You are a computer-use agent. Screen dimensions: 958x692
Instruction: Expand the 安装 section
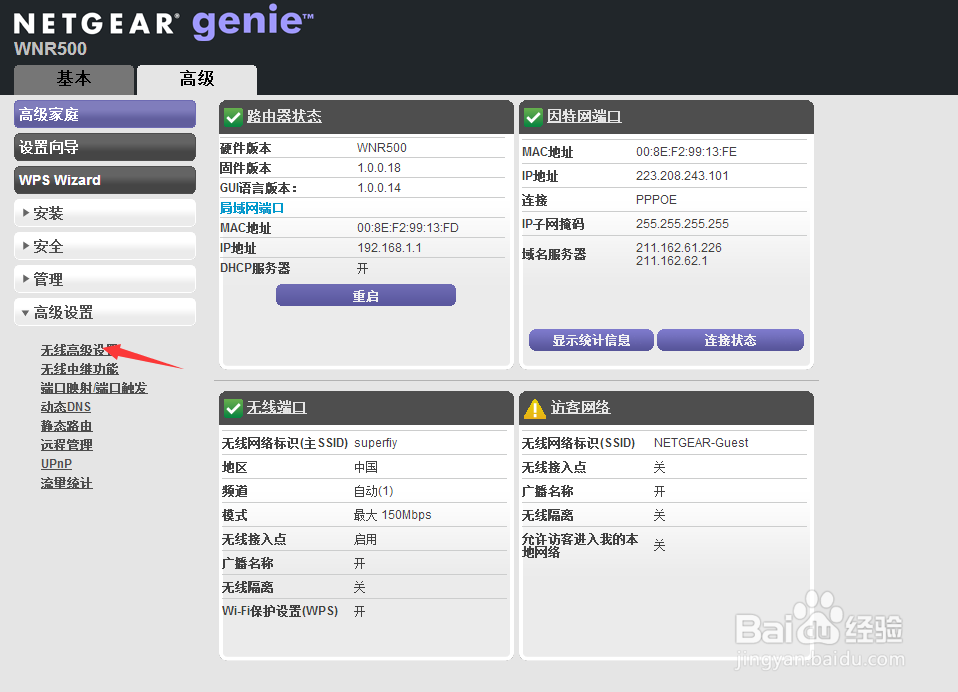tap(105, 213)
